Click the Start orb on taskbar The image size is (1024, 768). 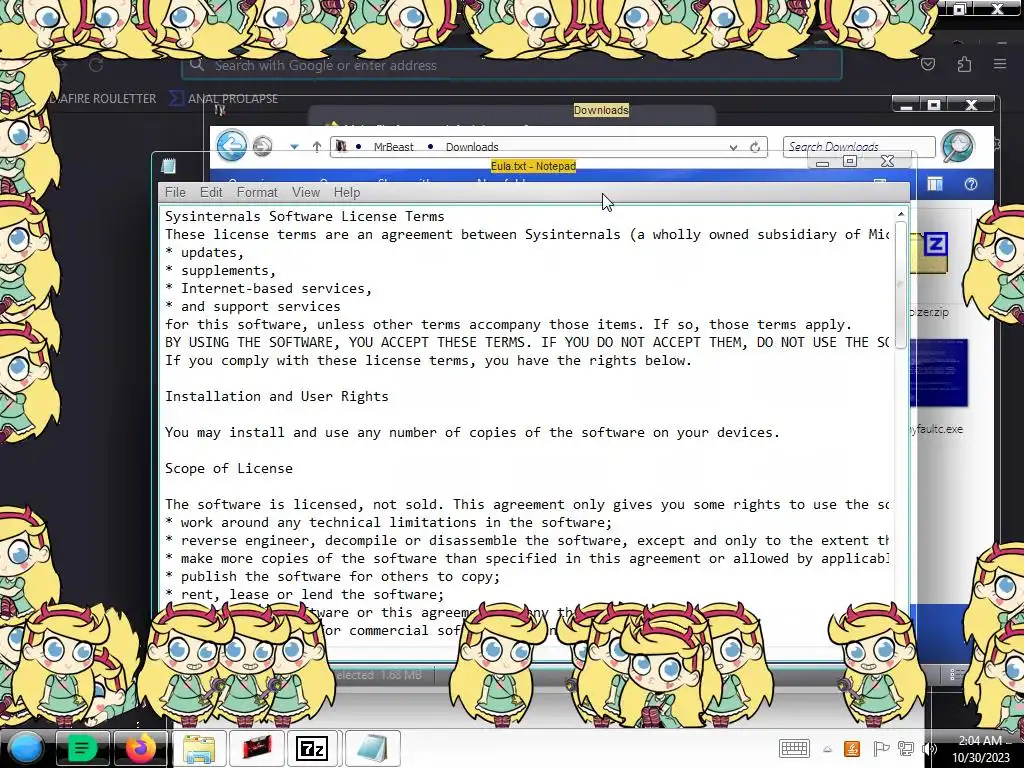26,749
